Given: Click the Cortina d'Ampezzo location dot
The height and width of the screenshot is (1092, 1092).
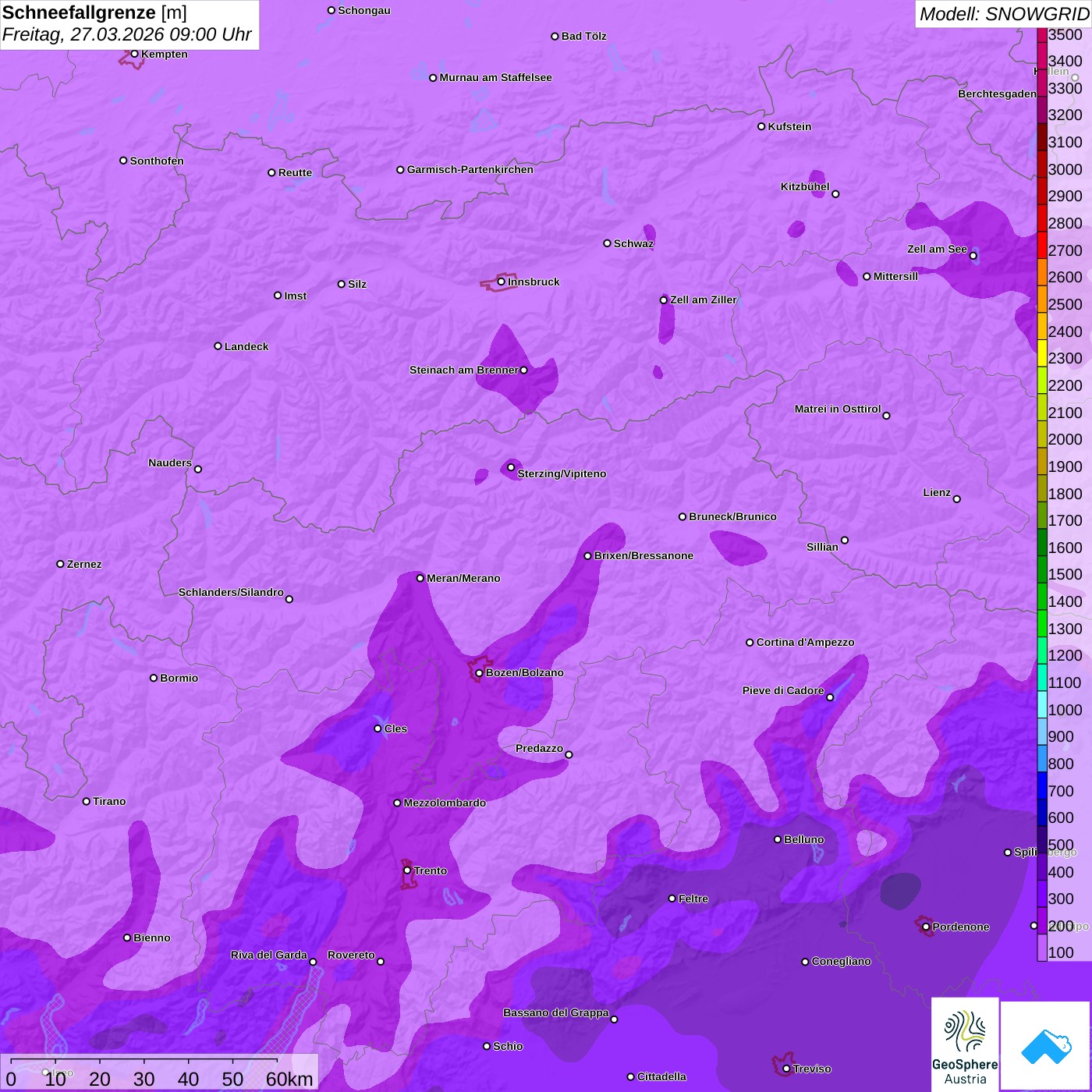Looking at the screenshot, I should pos(750,643).
